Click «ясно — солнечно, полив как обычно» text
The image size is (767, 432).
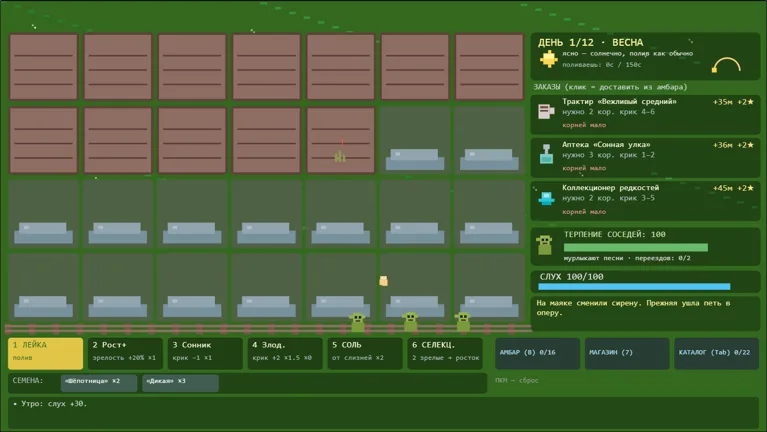[x=628, y=53]
